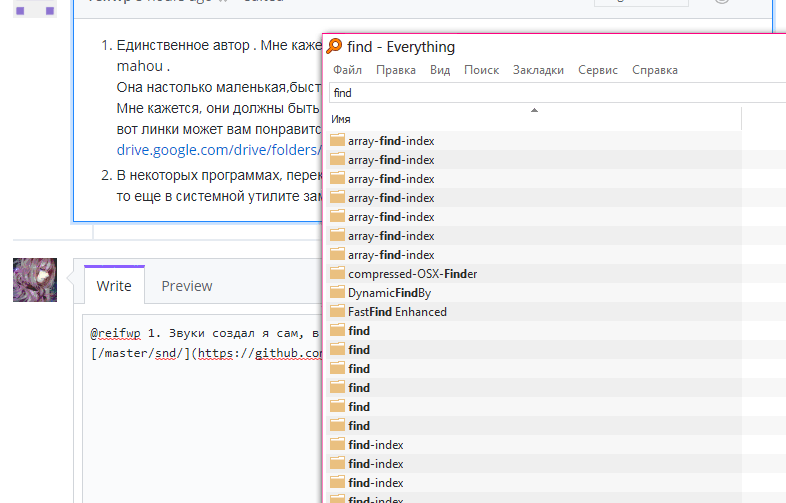Open the Правка menu

pyautogui.click(x=396, y=70)
